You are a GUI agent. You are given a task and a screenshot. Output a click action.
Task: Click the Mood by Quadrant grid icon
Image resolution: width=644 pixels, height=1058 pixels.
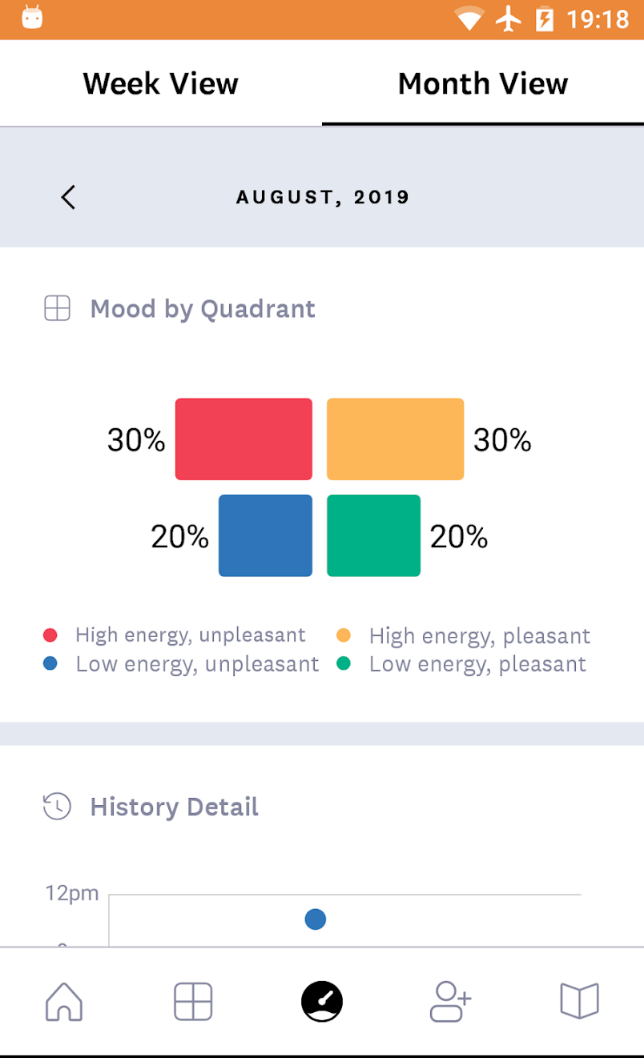(x=57, y=309)
